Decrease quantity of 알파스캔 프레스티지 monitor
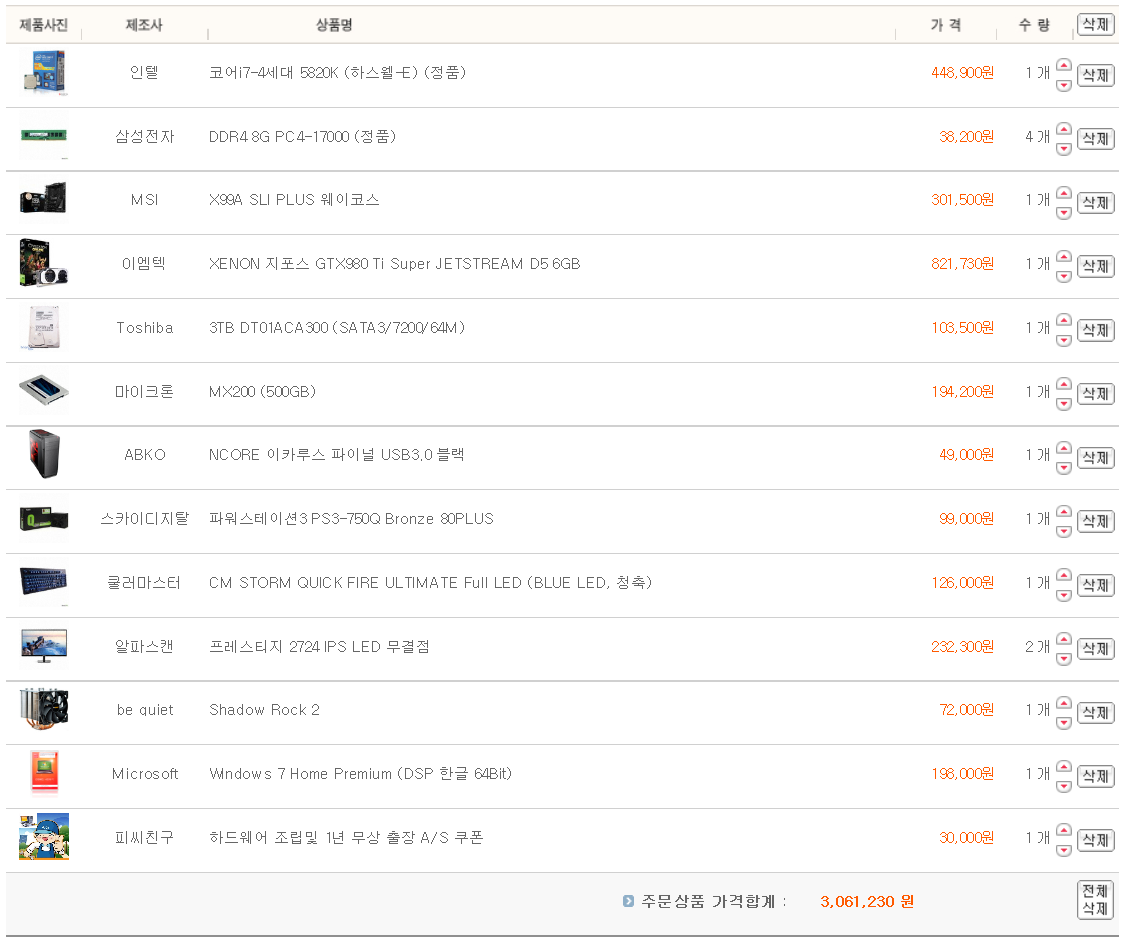Viewport: 1124px width, 942px height. (1064, 660)
